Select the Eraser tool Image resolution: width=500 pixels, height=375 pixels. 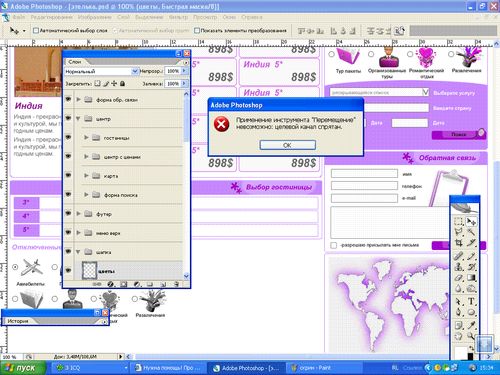coord(459,278)
